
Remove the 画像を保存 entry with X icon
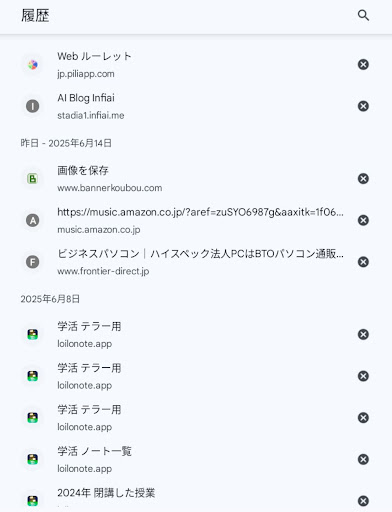click(363, 179)
